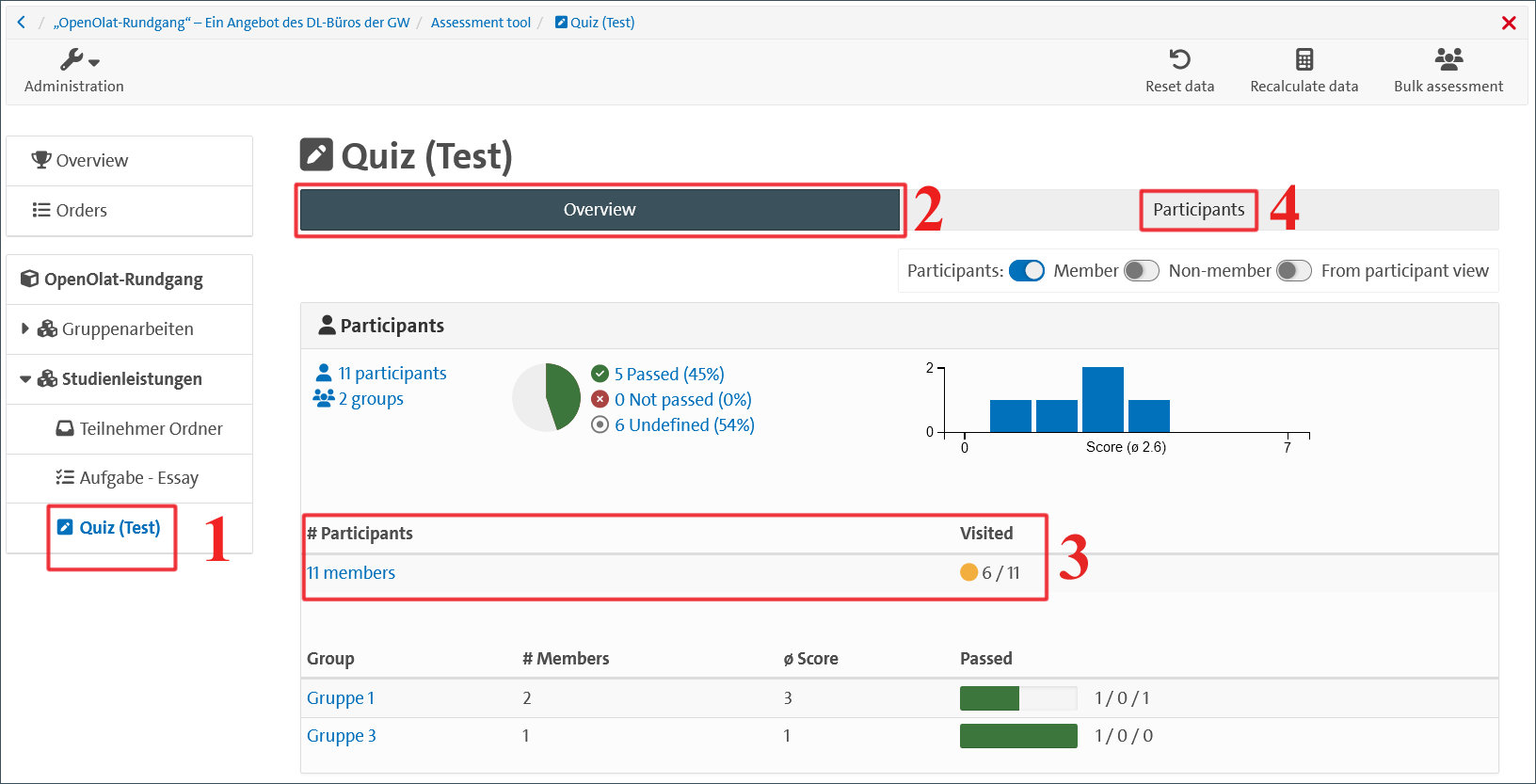Close the assessment tool with red X

pos(1509,23)
